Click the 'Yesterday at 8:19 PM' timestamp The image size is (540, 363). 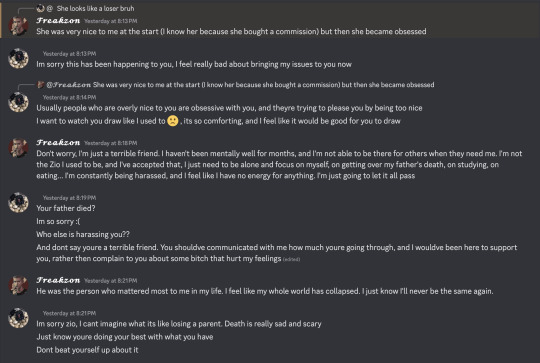[x=69, y=198]
